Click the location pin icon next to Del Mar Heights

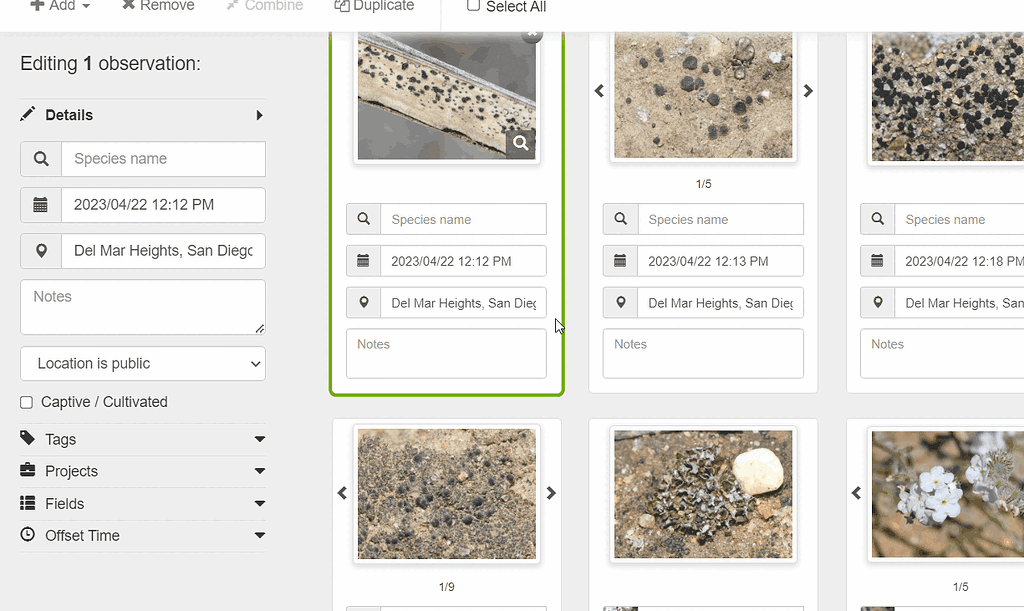[39, 251]
